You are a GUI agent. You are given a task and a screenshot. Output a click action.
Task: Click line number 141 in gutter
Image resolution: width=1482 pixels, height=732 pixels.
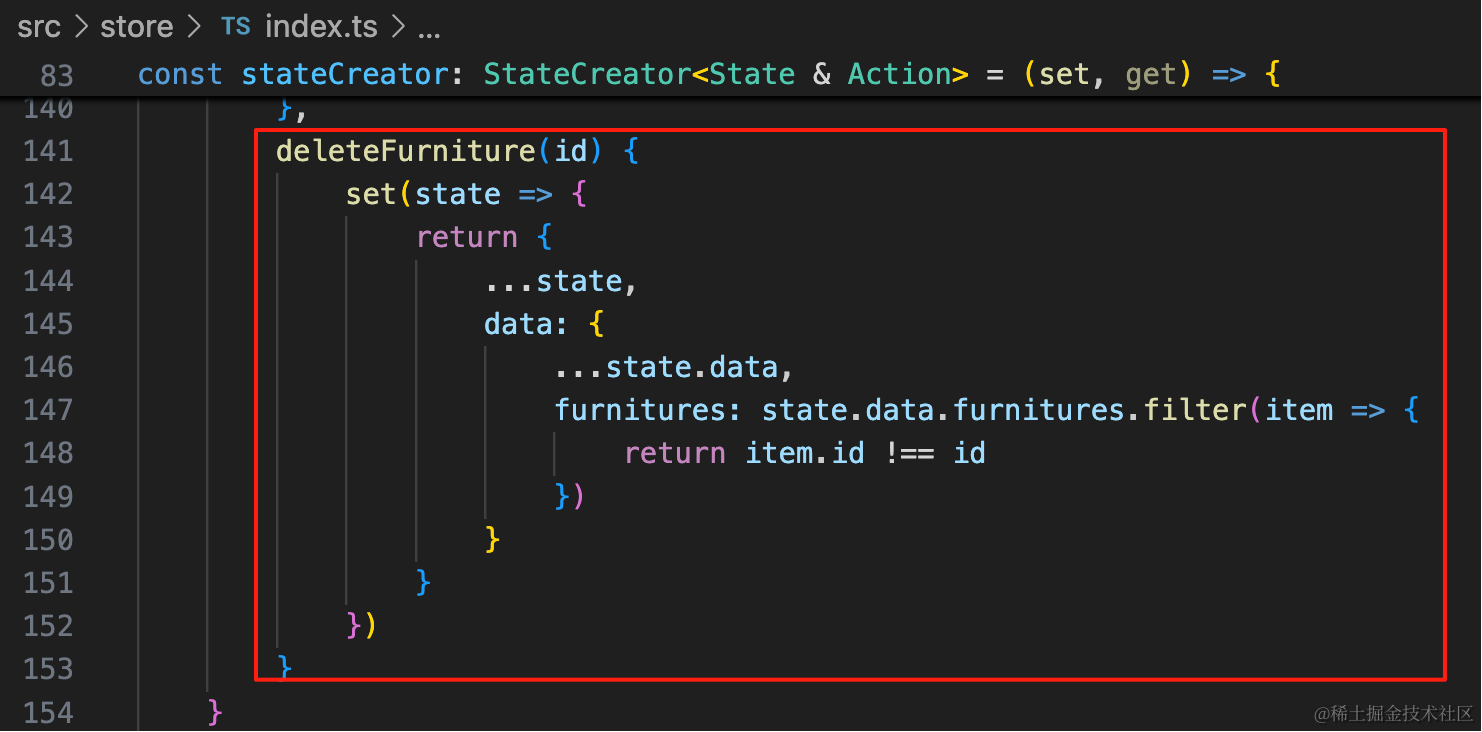coord(48,151)
